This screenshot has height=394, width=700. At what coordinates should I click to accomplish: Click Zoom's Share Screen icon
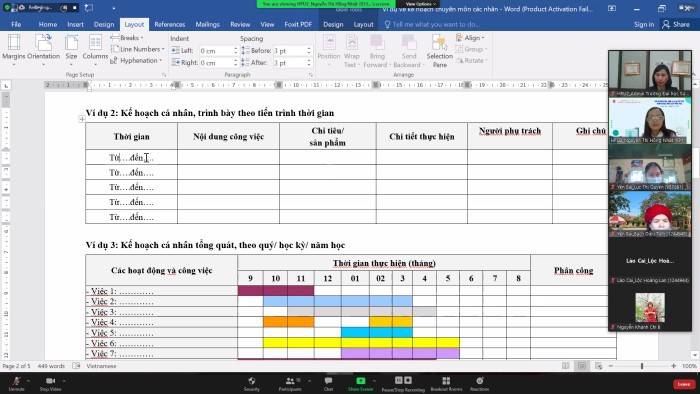tap(360, 384)
